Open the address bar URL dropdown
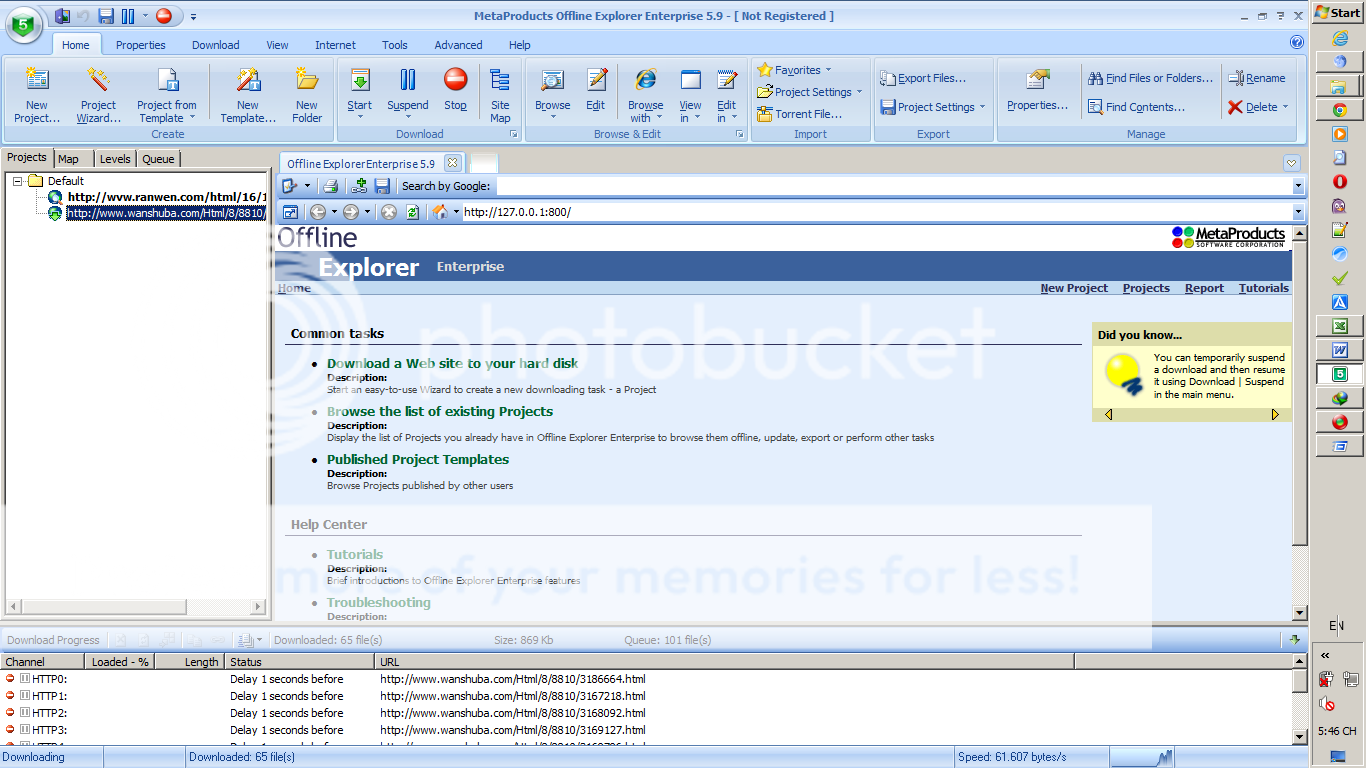Image resolution: width=1366 pixels, height=768 pixels. [x=1298, y=212]
